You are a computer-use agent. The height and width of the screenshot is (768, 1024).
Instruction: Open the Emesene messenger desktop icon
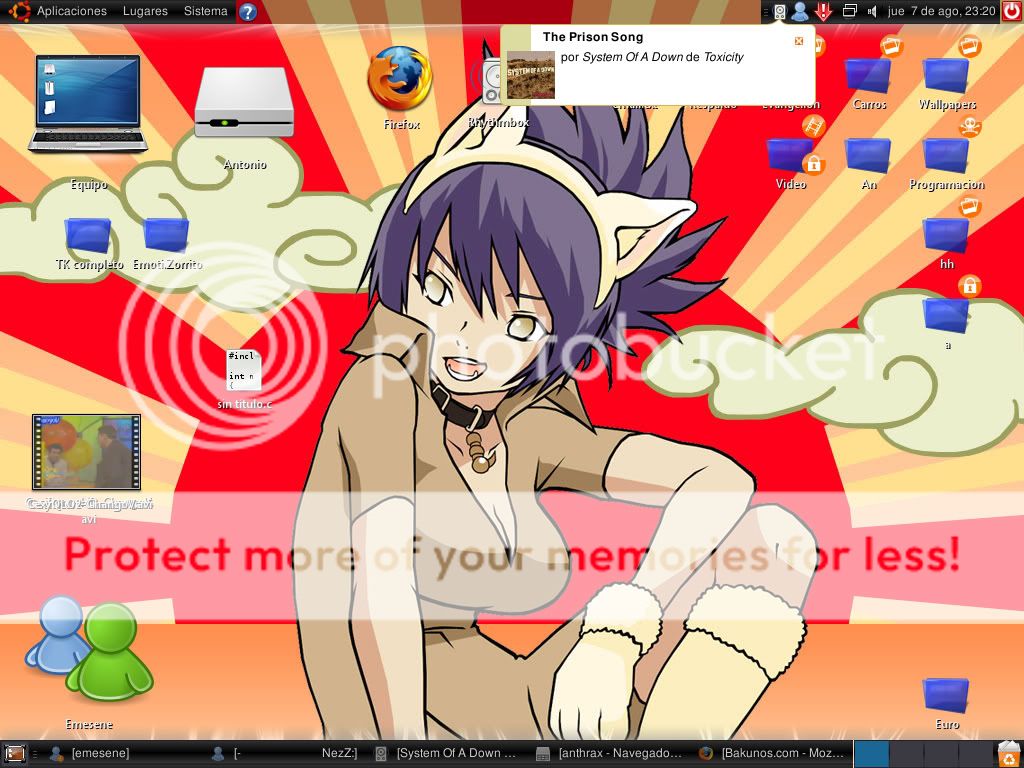tap(88, 650)
